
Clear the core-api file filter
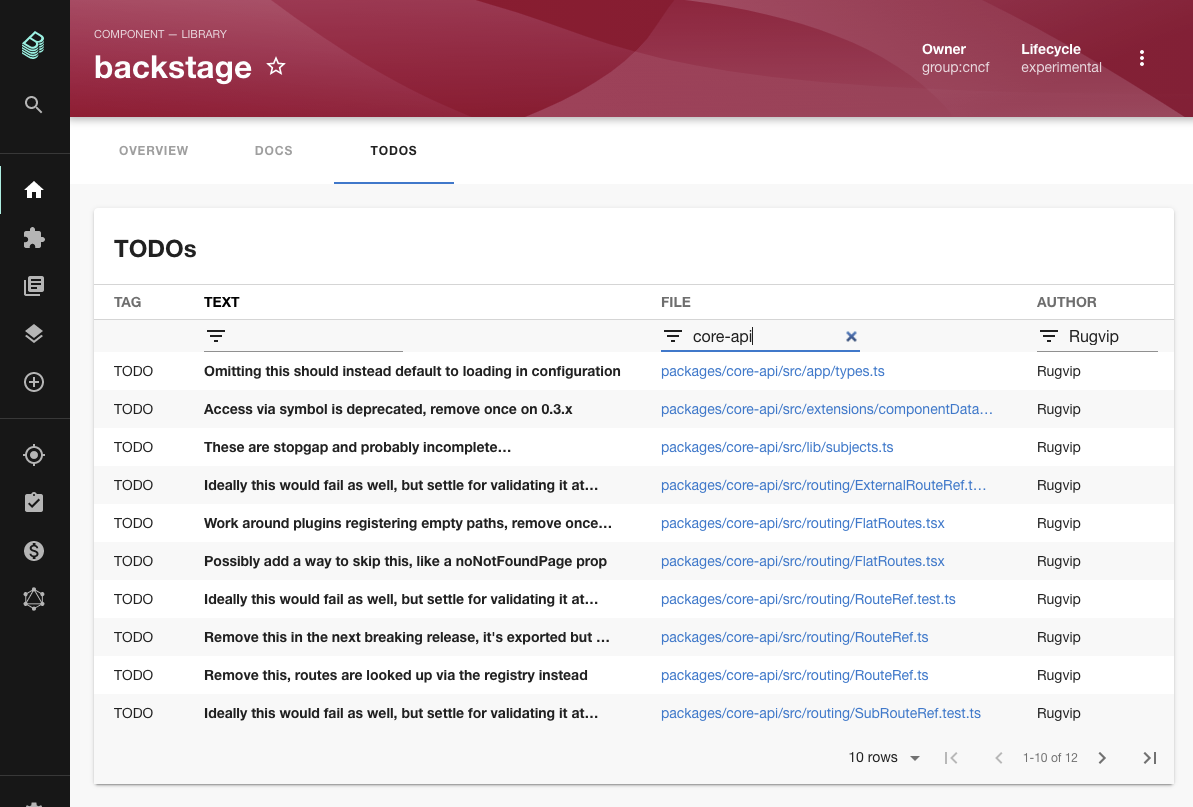(851, 336)
